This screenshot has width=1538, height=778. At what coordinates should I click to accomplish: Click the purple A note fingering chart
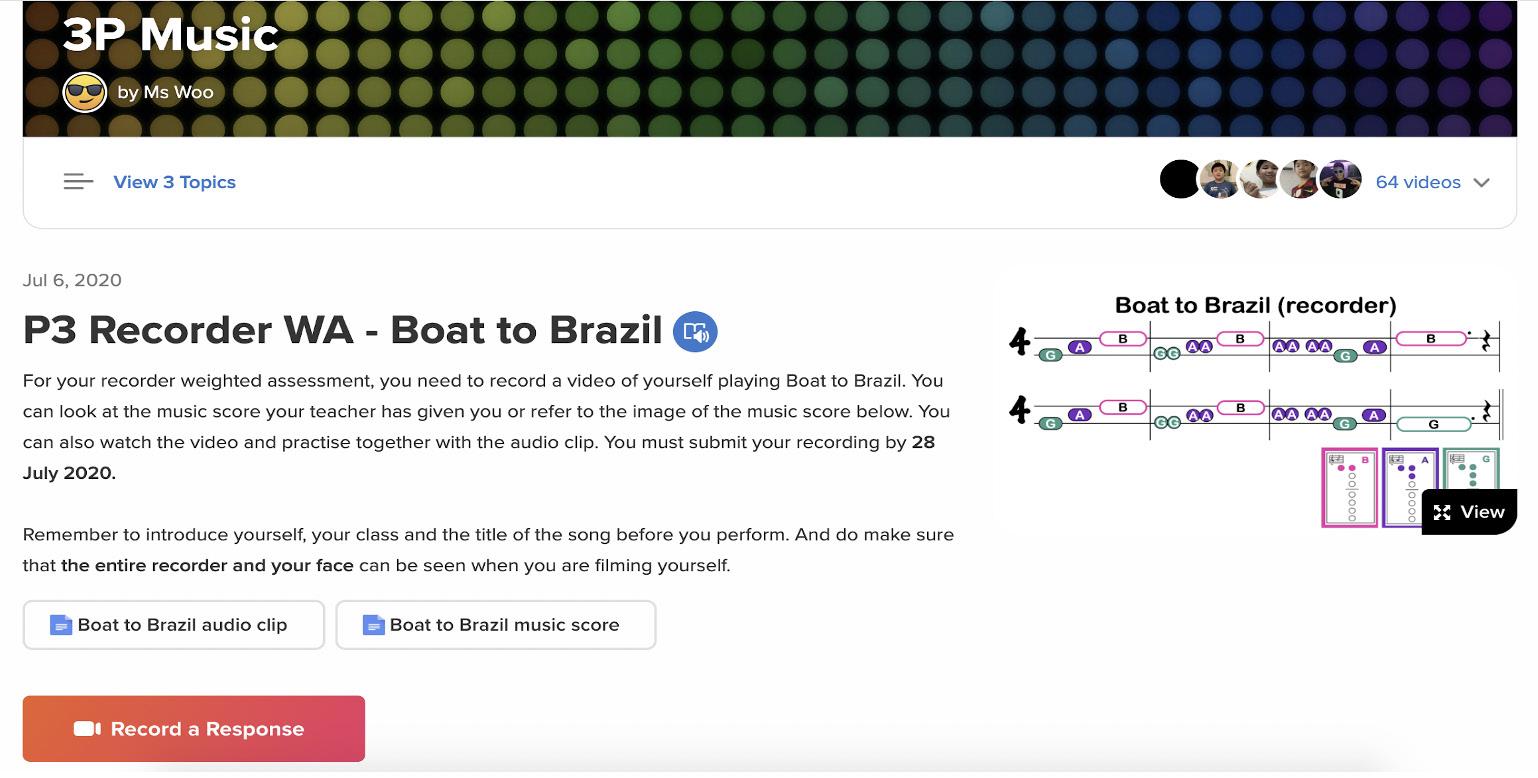point(1409,487)
